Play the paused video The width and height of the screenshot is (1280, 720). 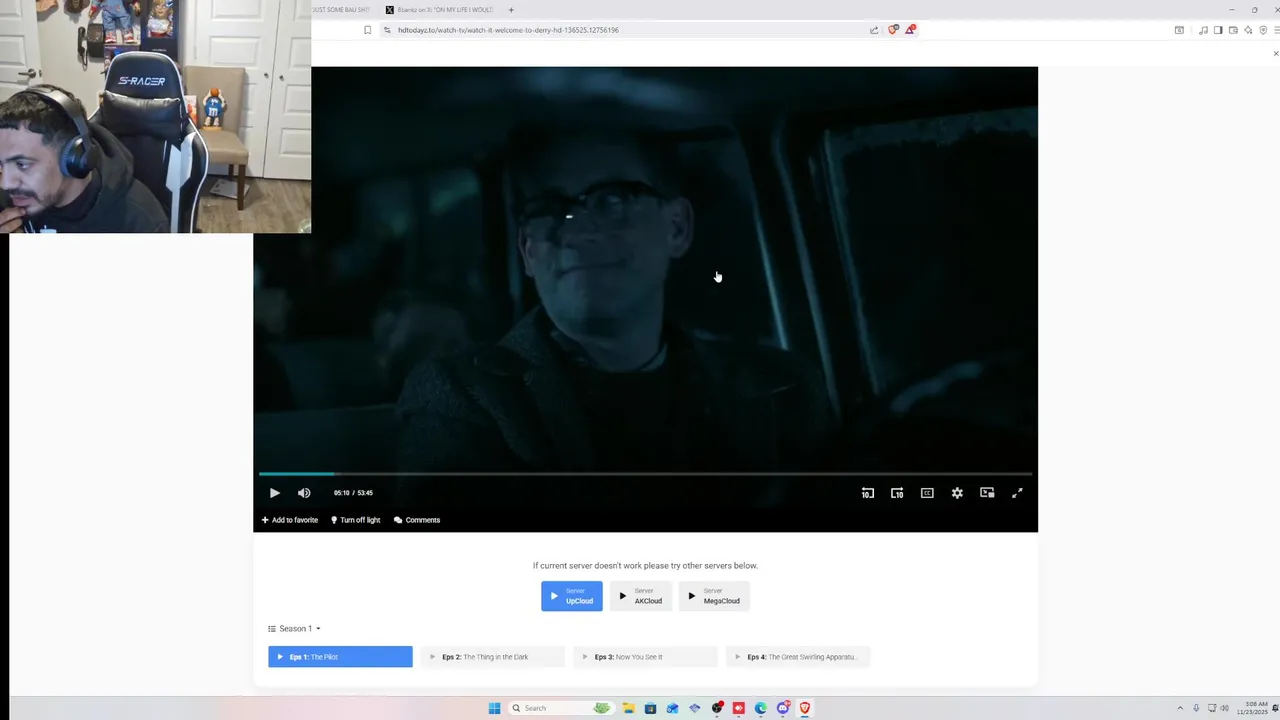pyautogui.click(x=275, y=493)
